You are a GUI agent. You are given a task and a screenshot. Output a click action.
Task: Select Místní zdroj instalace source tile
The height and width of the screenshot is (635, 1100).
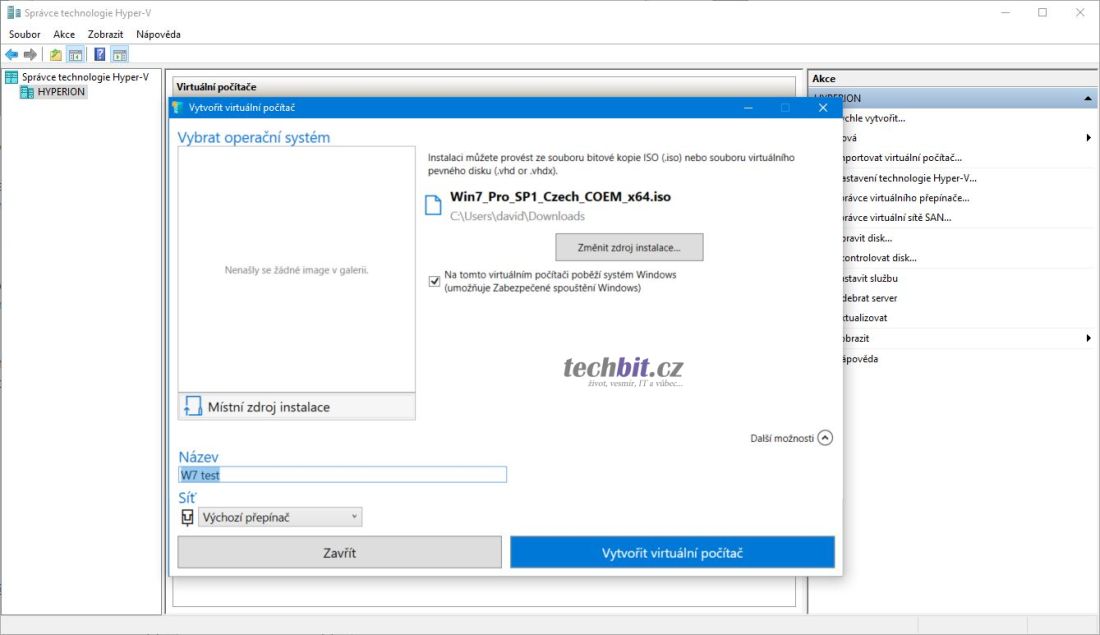(296, 406)
